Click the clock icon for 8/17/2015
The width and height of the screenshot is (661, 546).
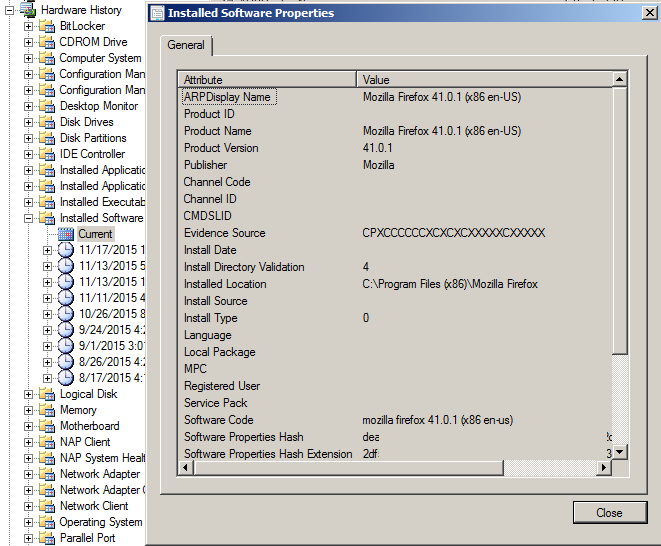[66, 378]
